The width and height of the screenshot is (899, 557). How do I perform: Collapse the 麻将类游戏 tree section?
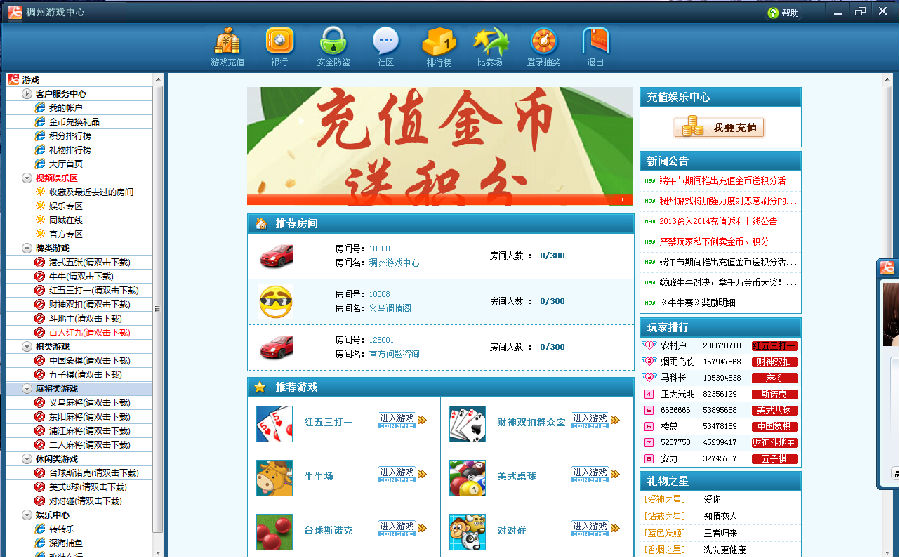[x=27, y=388]
